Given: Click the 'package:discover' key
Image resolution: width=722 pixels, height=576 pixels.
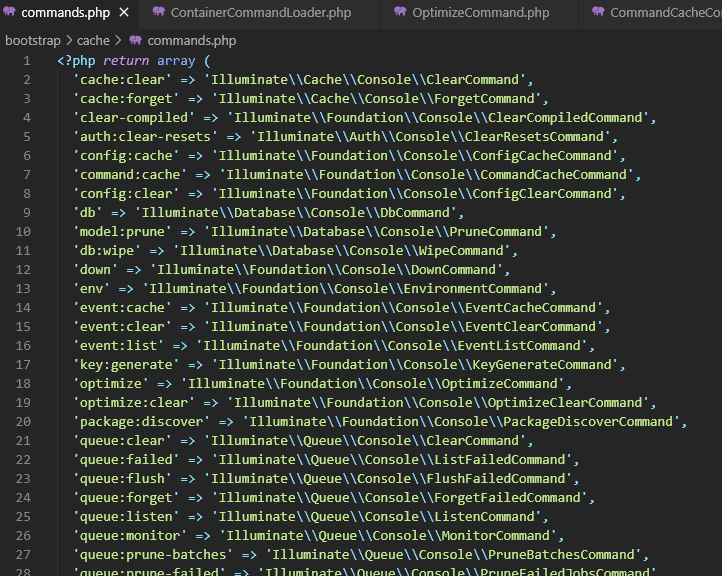Looking at the screenshot, I should pos(141,422).
